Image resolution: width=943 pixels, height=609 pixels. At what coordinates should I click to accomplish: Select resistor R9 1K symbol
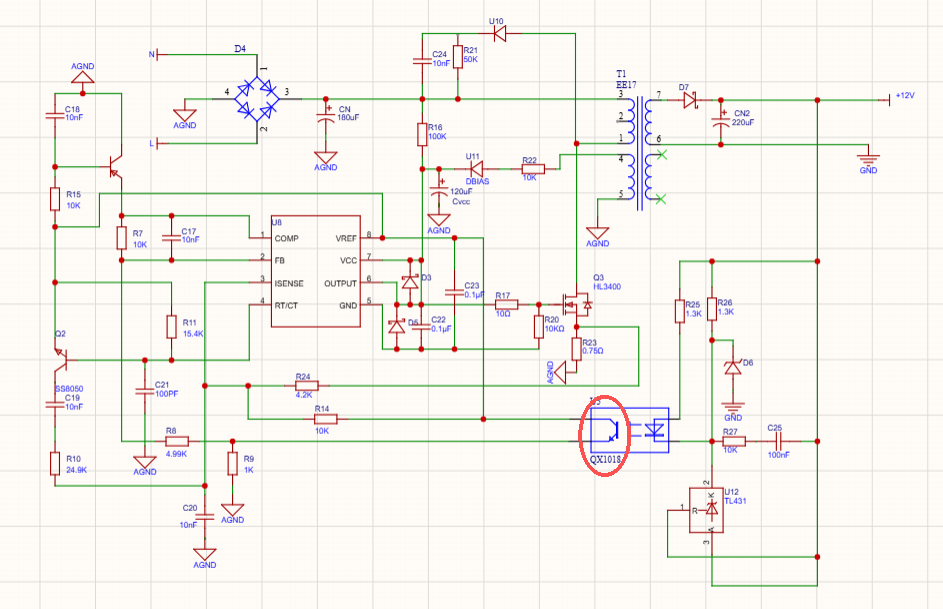[x=233, y=464]
